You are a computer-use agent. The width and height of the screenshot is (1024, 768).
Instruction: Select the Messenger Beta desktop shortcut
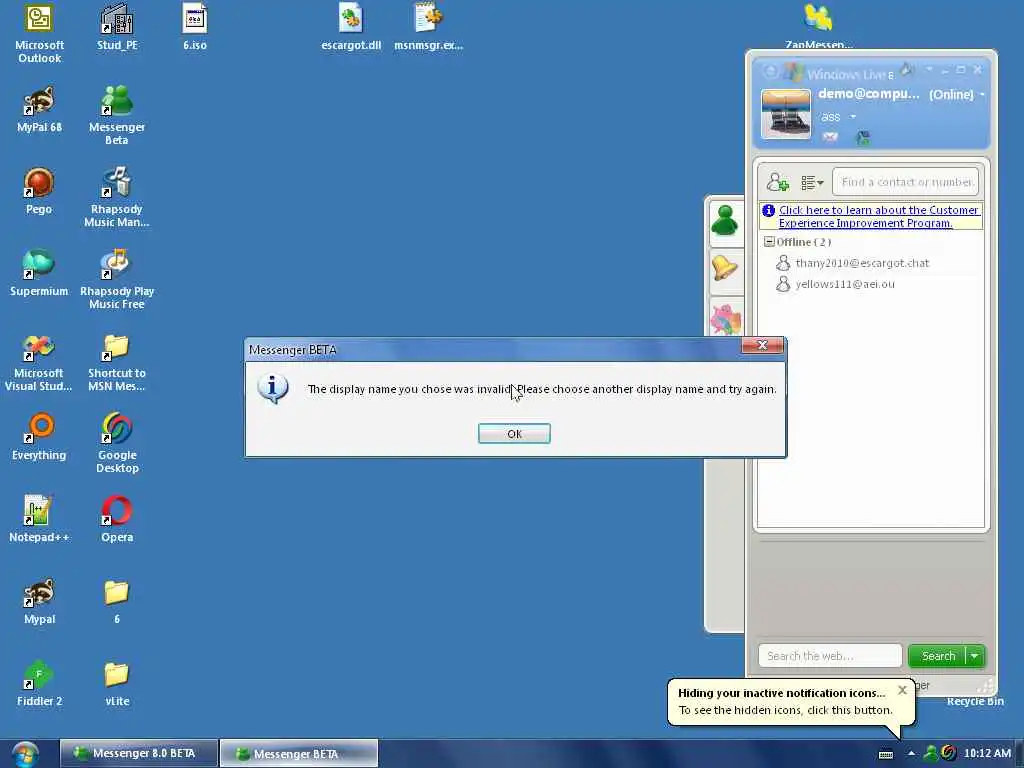pyautogui.click(x=117, y=116)
